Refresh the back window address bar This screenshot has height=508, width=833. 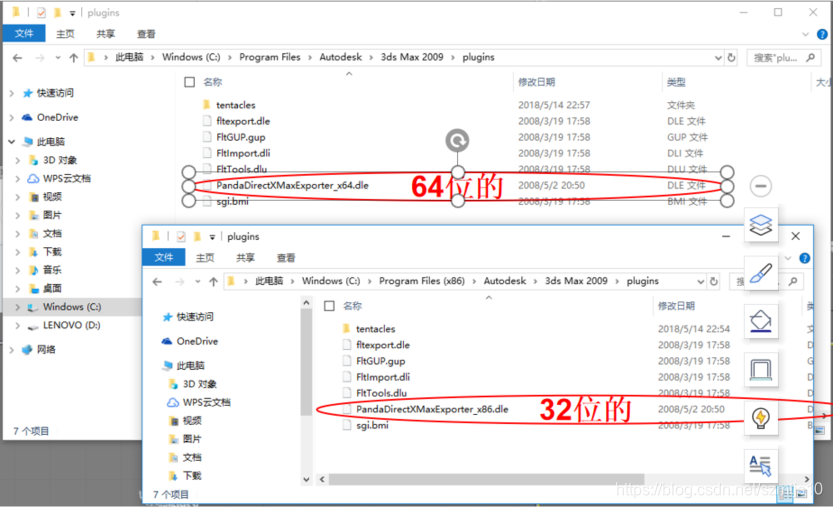coord(731,57)
